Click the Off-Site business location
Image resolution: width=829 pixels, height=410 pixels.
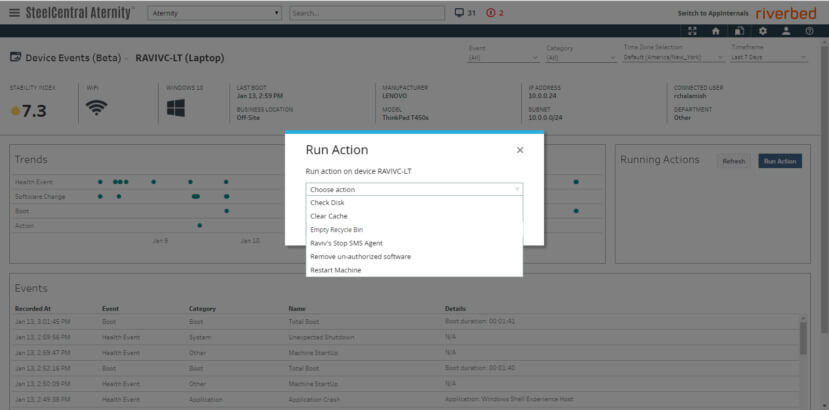coord(247,117)
